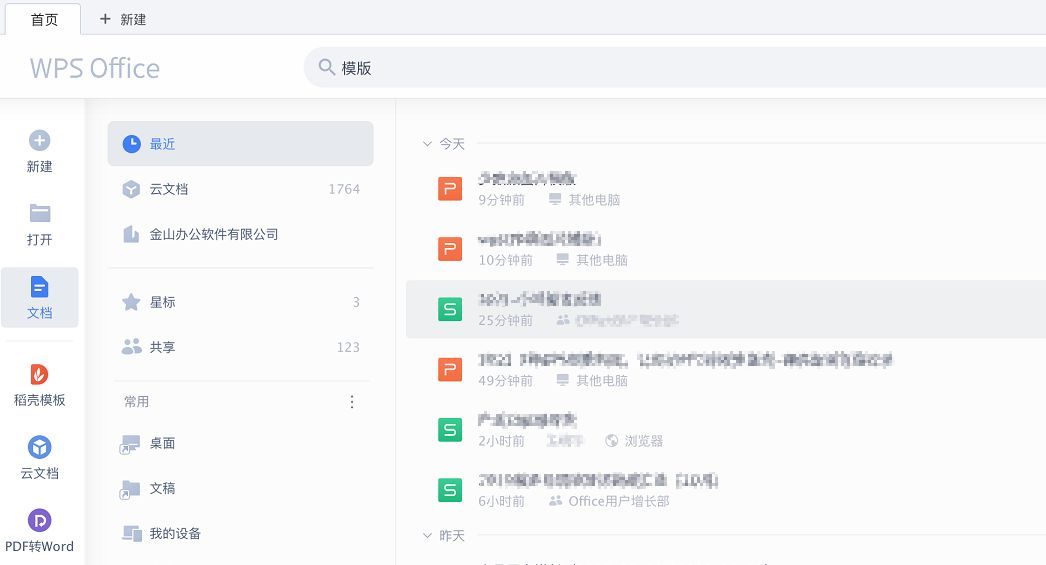Screen dimensions: 1046x565
Task: Open the 我的设备 location
Action: (x=240, y=534)
